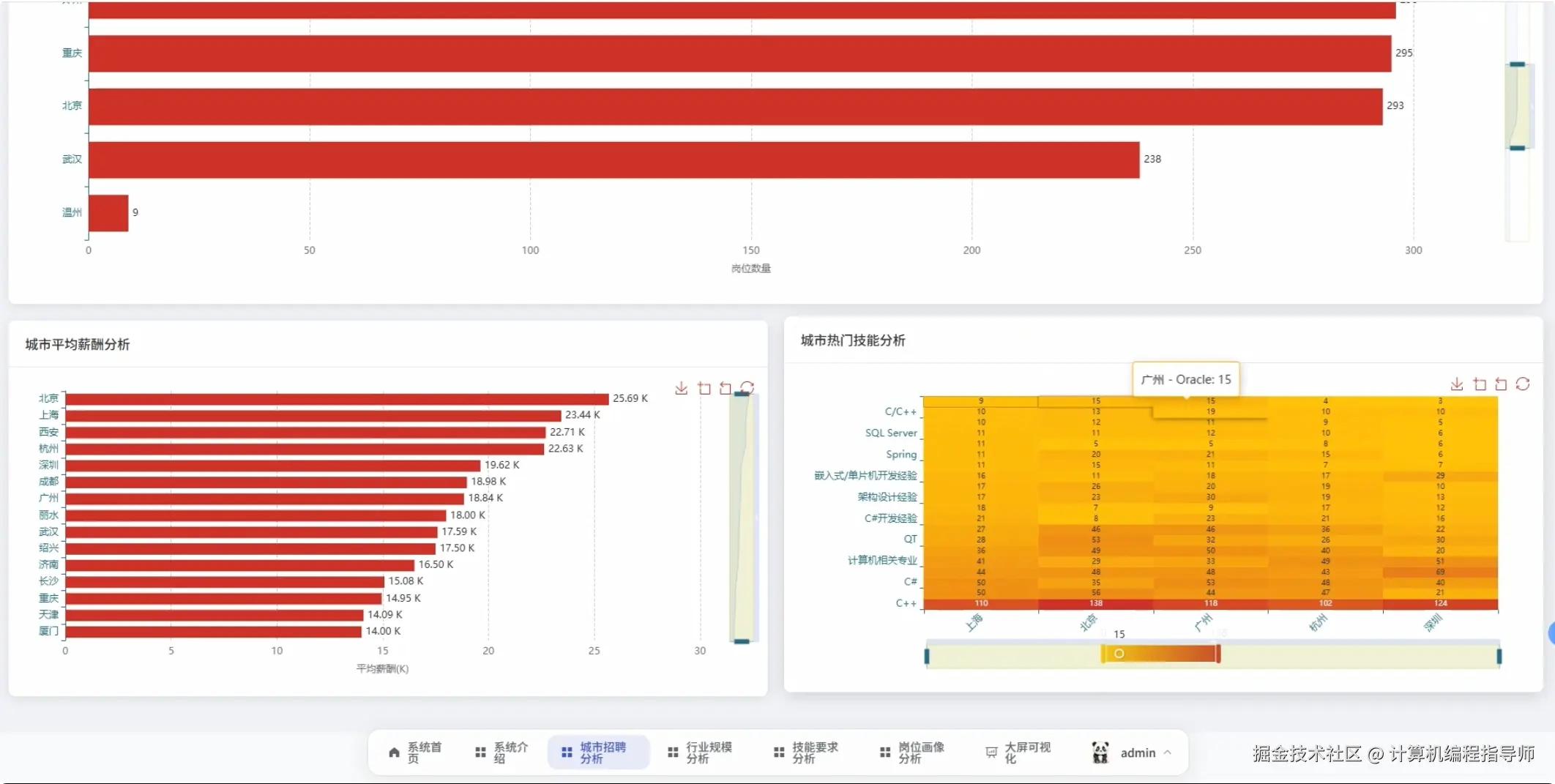1555x784 pixels.
Task: Go to 系统首页 in bottom navigation
Action: 415,753
